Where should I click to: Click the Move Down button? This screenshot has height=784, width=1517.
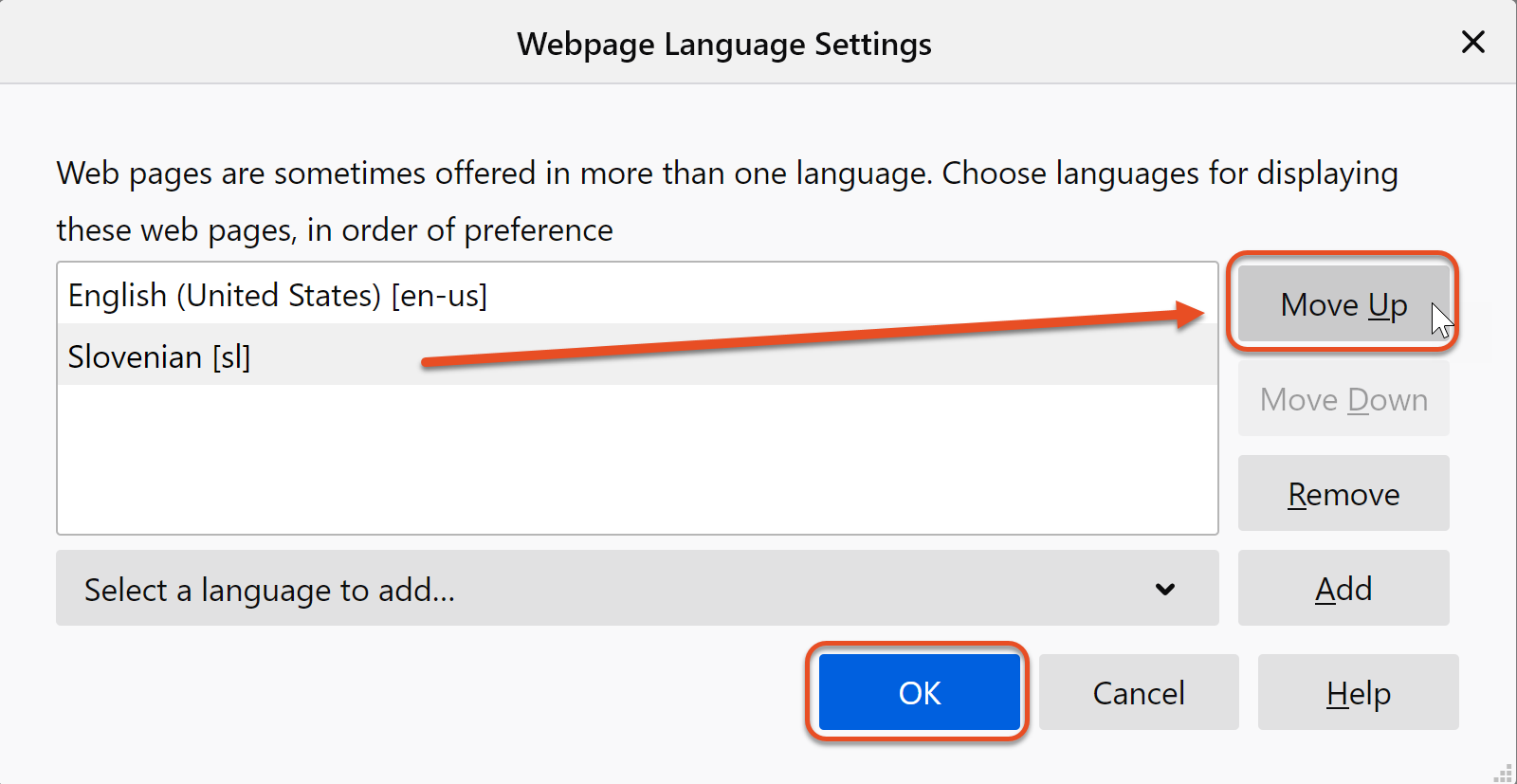tap(1343, 400)
